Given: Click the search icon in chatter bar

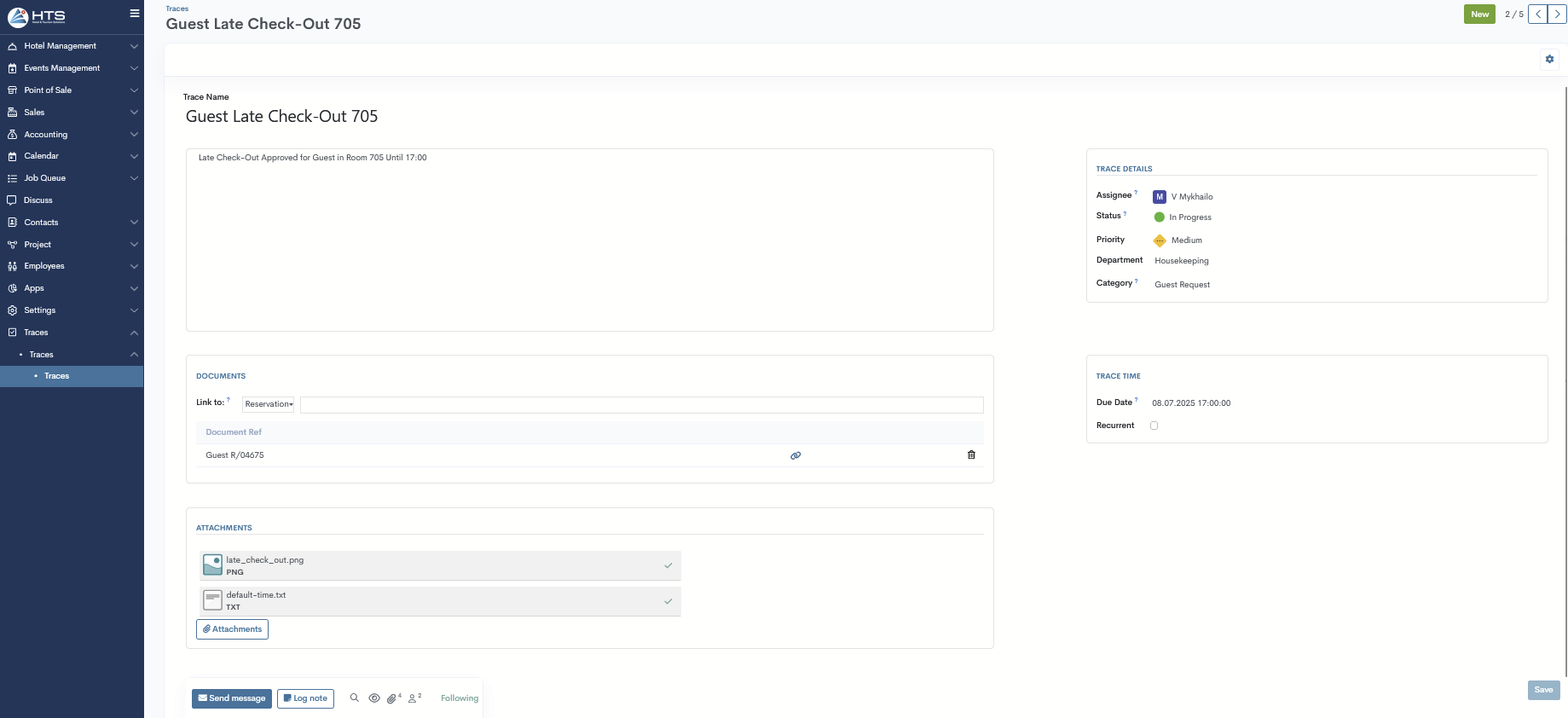Looking at the screenshot, I should [x=355, y=698].
